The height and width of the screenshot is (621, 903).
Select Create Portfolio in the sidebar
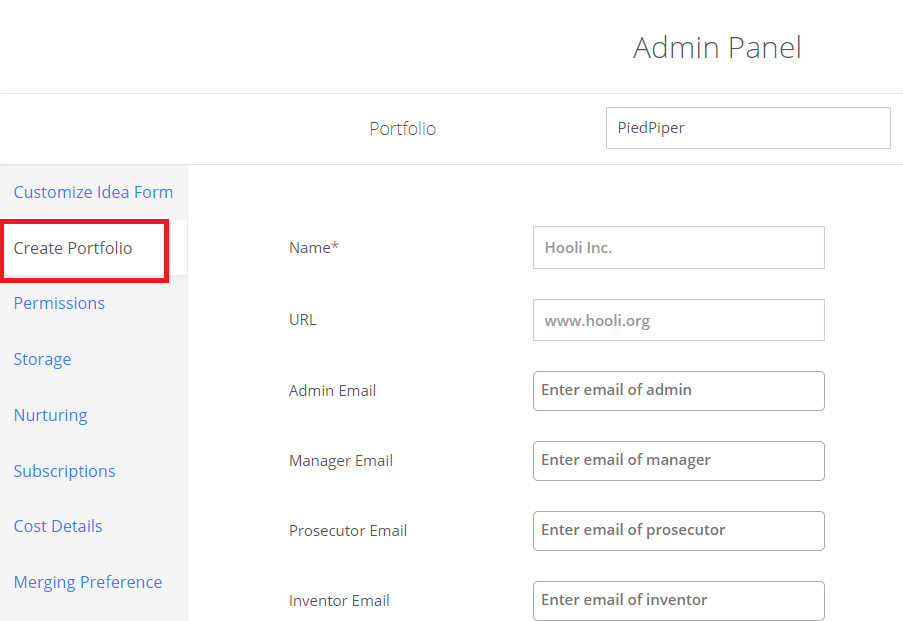(x=73, y=248)
